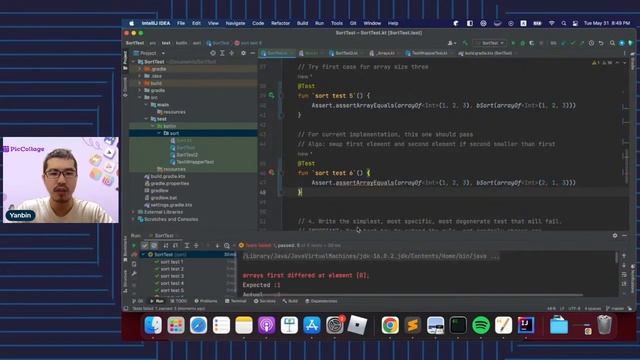The width and height of the screenshot is (640, 360).
Task: Open the Terminal tool window tab
Action: coord(236,301)
